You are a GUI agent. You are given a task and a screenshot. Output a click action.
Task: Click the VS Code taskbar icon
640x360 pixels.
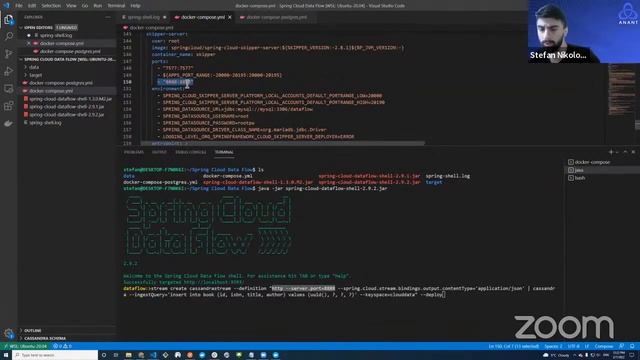[153, 355]
